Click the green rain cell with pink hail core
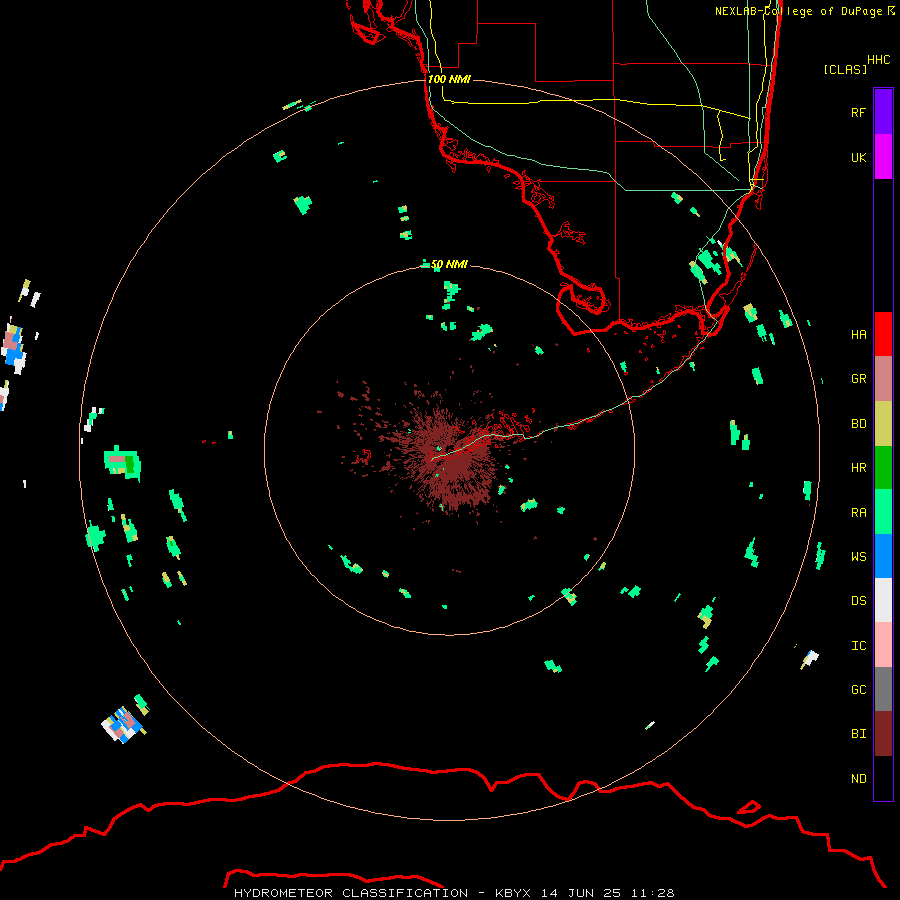The image size is (900, 900). (x=122, y=463)
